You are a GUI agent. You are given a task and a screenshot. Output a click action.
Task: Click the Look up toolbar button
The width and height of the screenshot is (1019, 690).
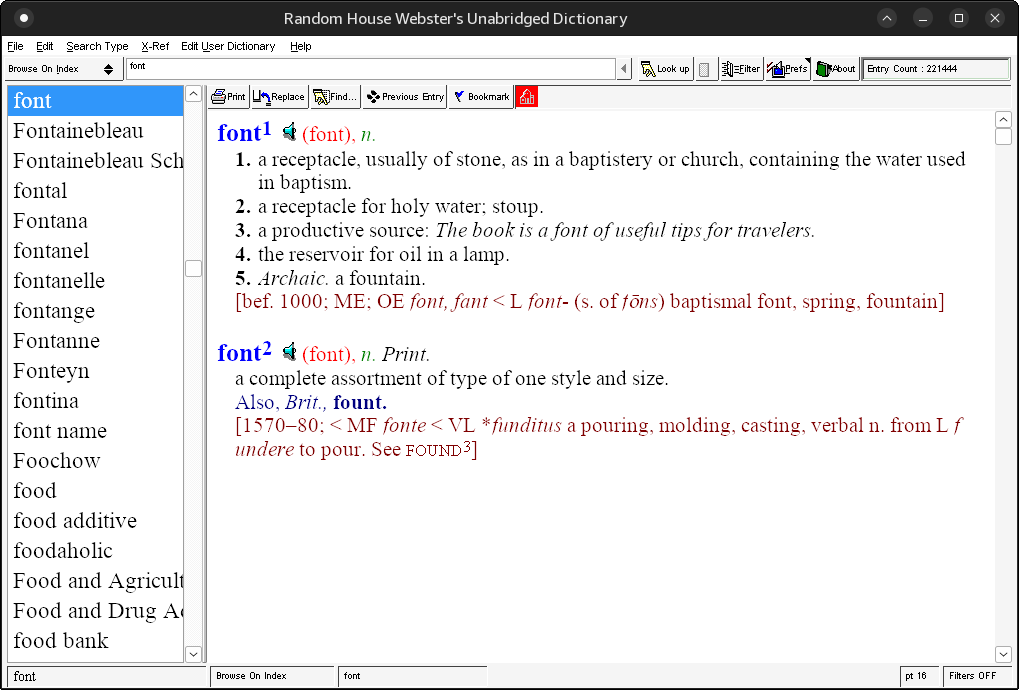665,69
